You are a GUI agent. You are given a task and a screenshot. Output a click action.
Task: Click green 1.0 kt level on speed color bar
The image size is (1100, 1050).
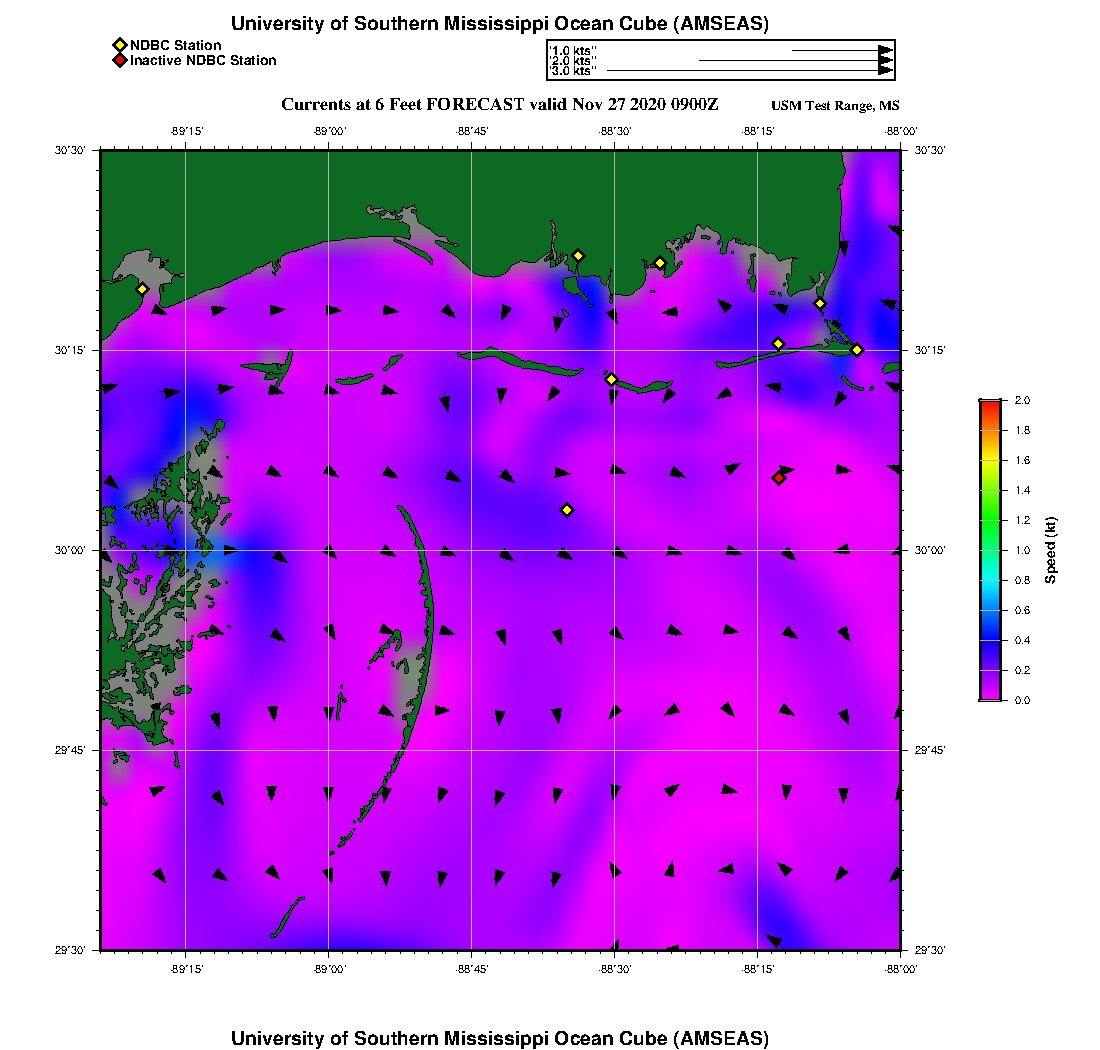pos(990,550)
